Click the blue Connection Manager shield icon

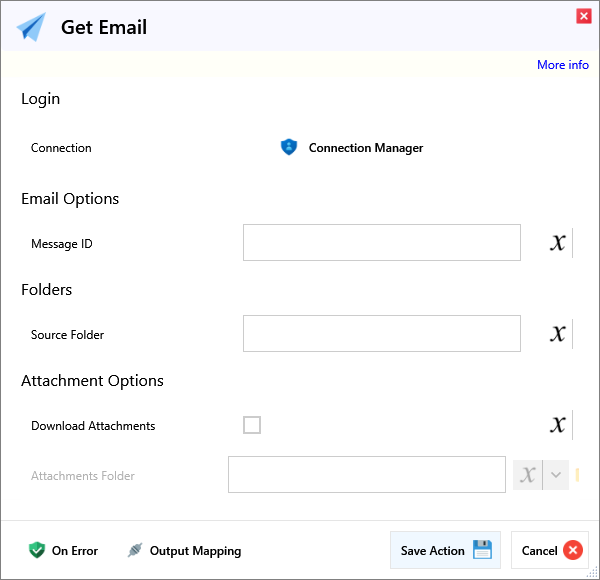click(289, 148)
